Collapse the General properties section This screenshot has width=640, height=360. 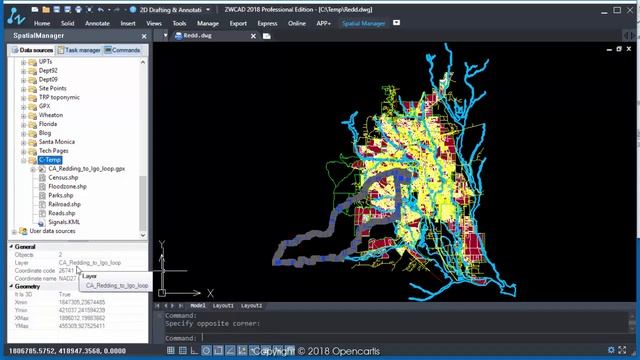(11, 247)
